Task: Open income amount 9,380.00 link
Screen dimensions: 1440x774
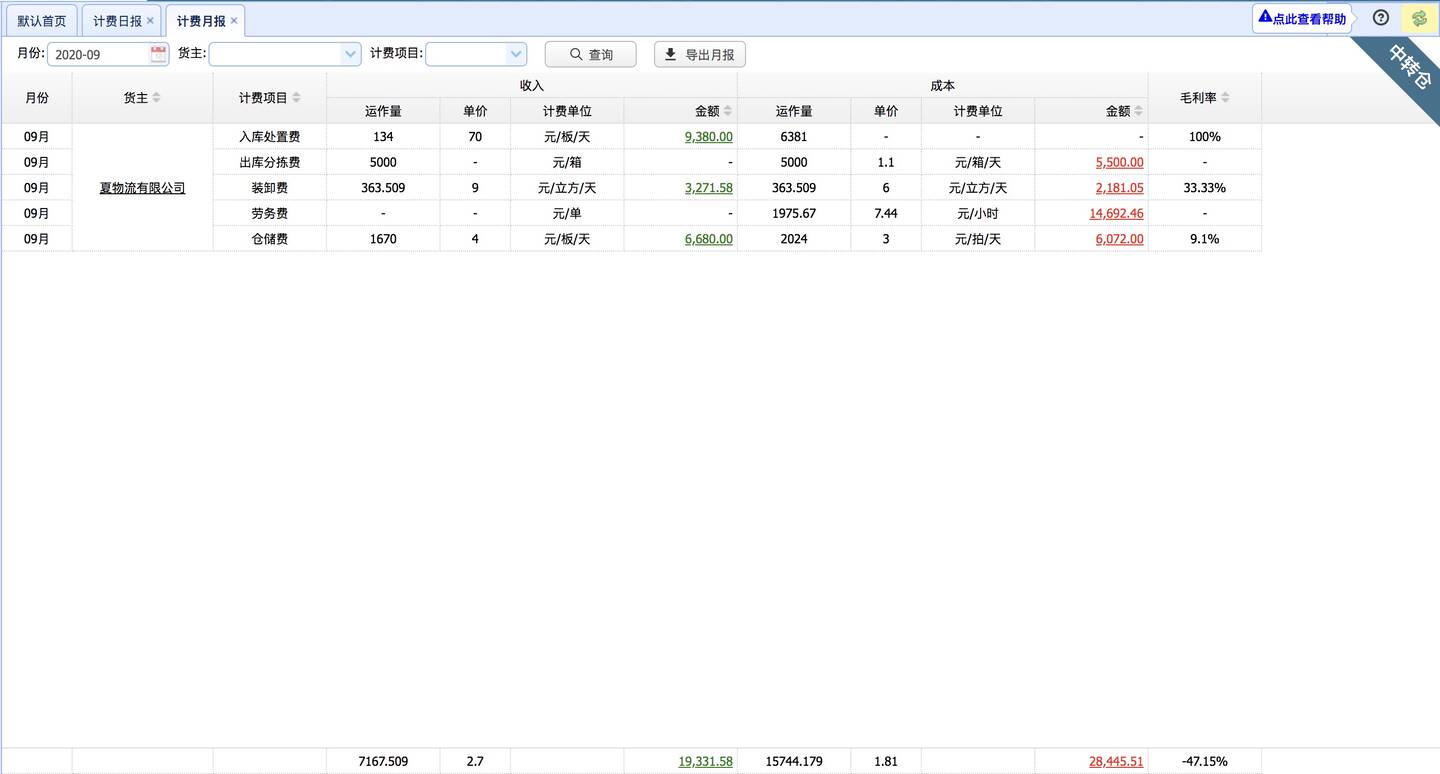Action: point(708,136)
